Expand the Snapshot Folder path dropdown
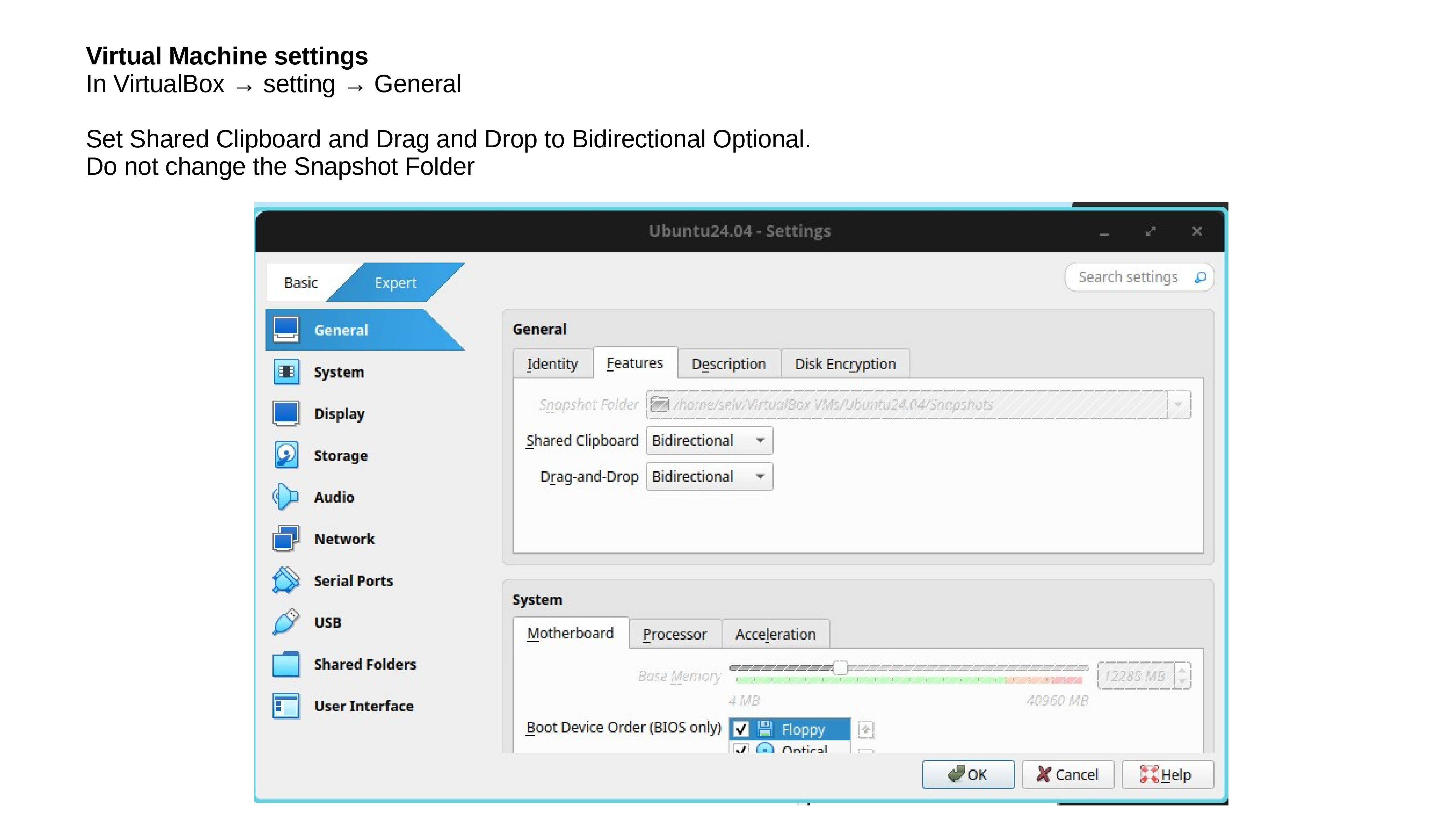 point(1179,404)
